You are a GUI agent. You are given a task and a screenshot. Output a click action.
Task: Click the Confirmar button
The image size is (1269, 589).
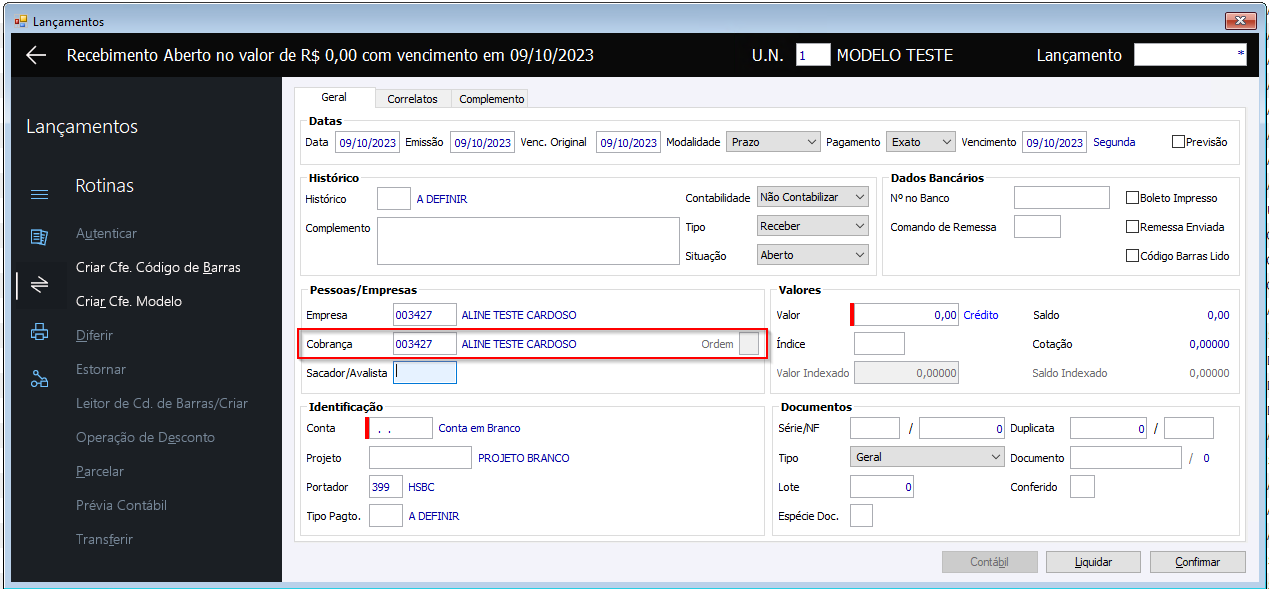pyautogui.click(x=1197, y=562)
